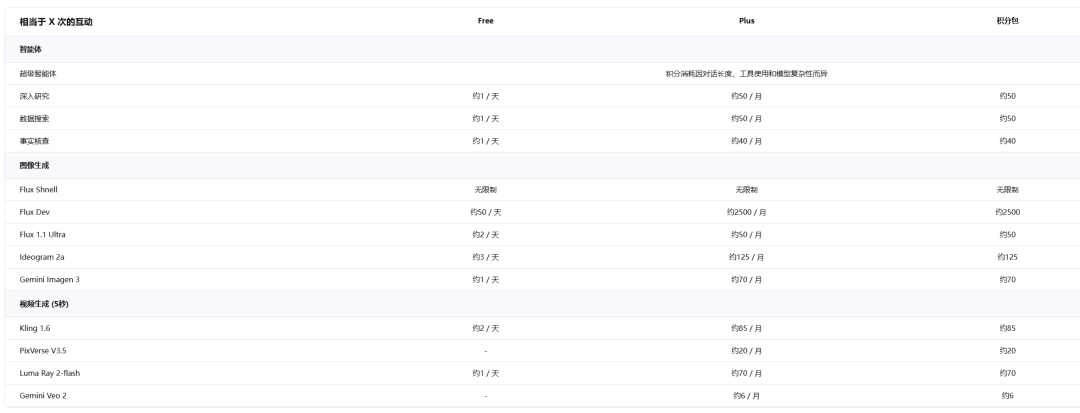The height and width of the screenshot is (413, 1080).
Task: Click '约40 / 月' in the 事实核查 row
Action: (747, 141)
